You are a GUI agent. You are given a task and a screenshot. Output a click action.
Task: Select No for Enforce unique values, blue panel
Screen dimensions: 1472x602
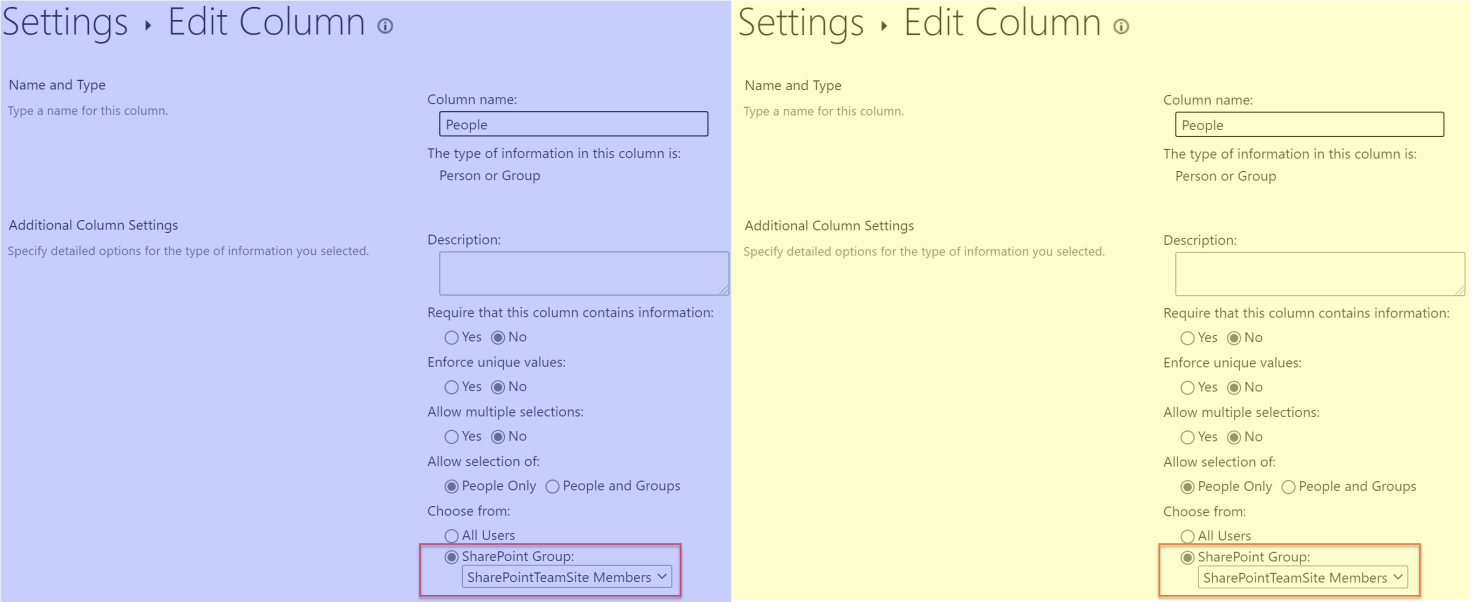pos(498,387)
